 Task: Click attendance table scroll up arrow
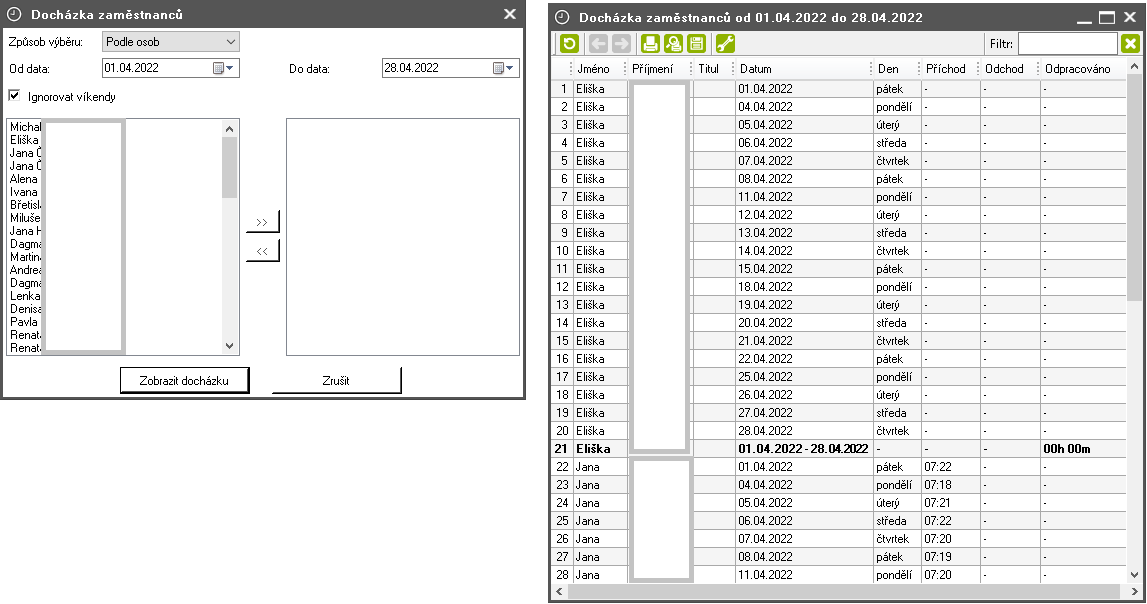click(1134, 67)
